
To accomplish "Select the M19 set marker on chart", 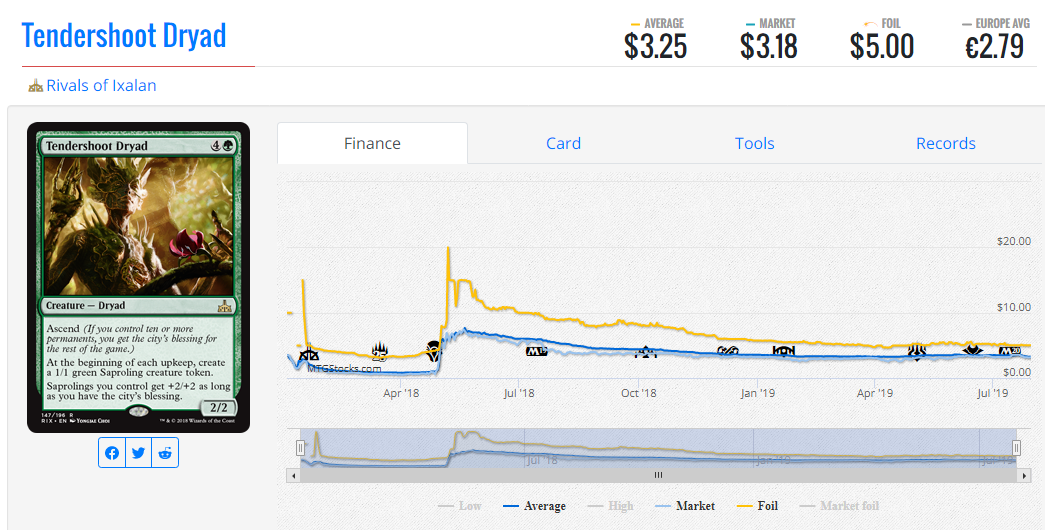I will pyautogui.click(x=536, y=351).
